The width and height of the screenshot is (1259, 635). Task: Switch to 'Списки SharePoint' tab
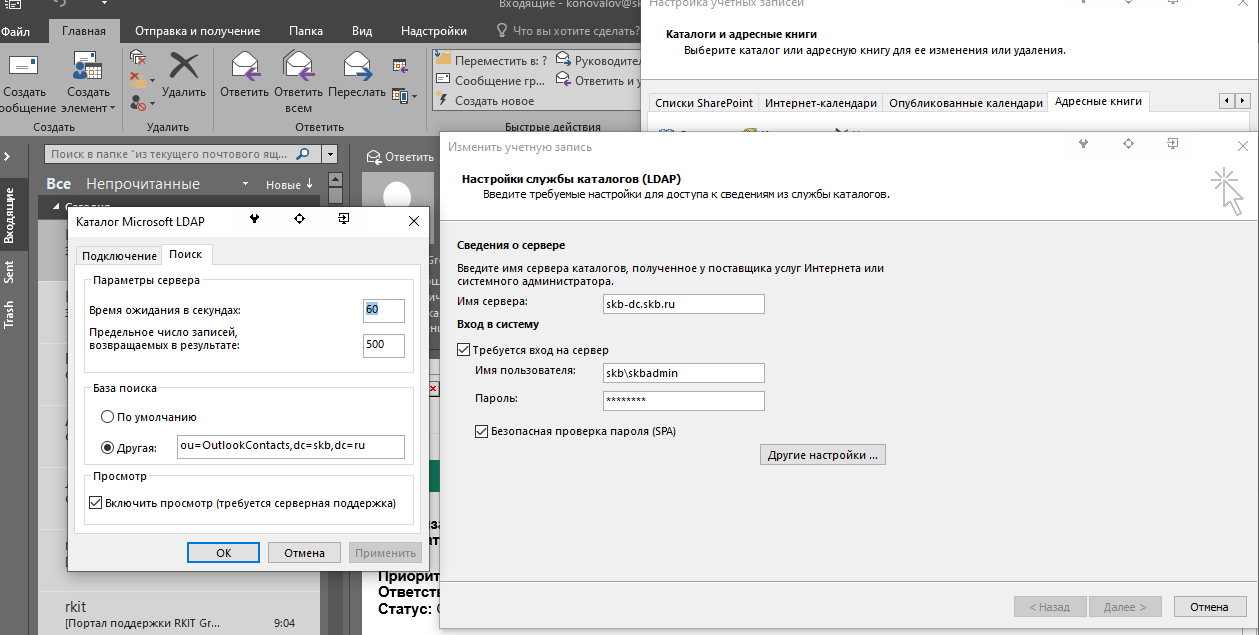point(703,103)
